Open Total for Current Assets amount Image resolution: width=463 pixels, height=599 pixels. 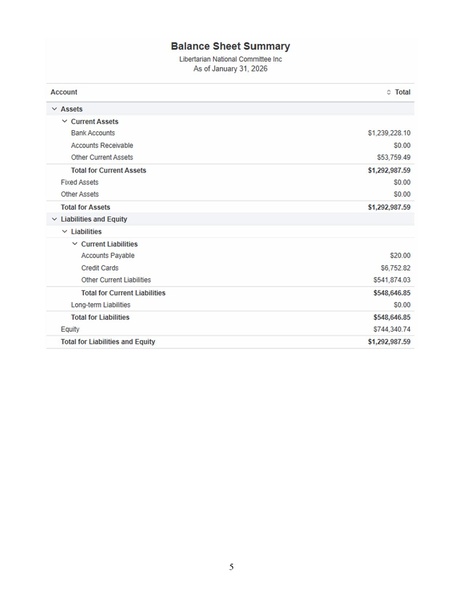(x=389, y=170)
